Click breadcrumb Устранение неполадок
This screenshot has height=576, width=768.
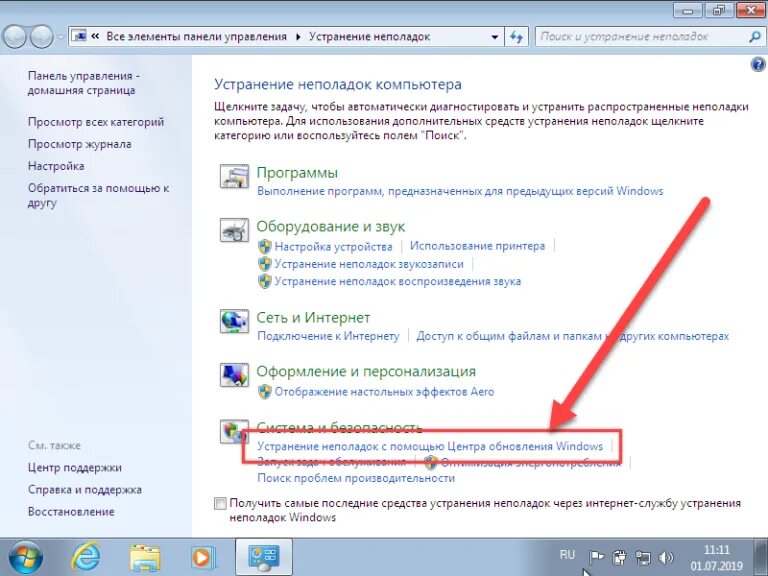[x=370, y=37]
